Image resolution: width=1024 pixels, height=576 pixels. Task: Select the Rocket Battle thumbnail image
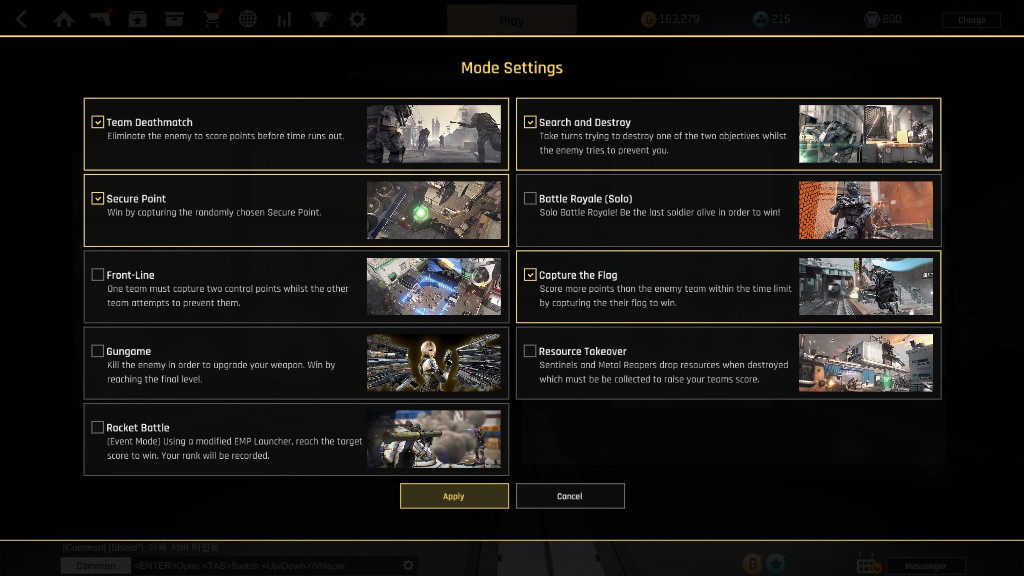pos(434,439)
